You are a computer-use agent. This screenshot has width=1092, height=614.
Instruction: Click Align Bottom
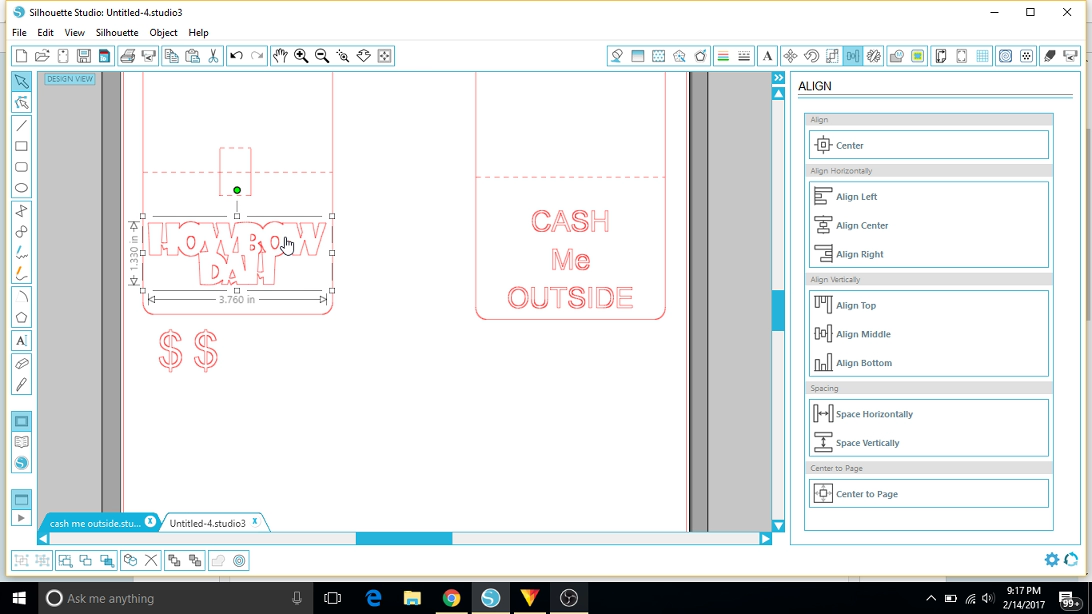pyautogui.click(x=928, y=363)
